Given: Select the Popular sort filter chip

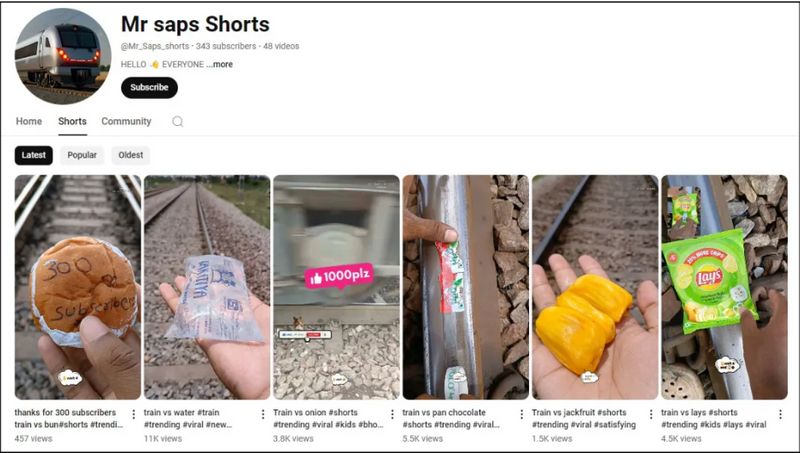Looking at the screenshot, I should pyautogui.click(x=82, y=155).
